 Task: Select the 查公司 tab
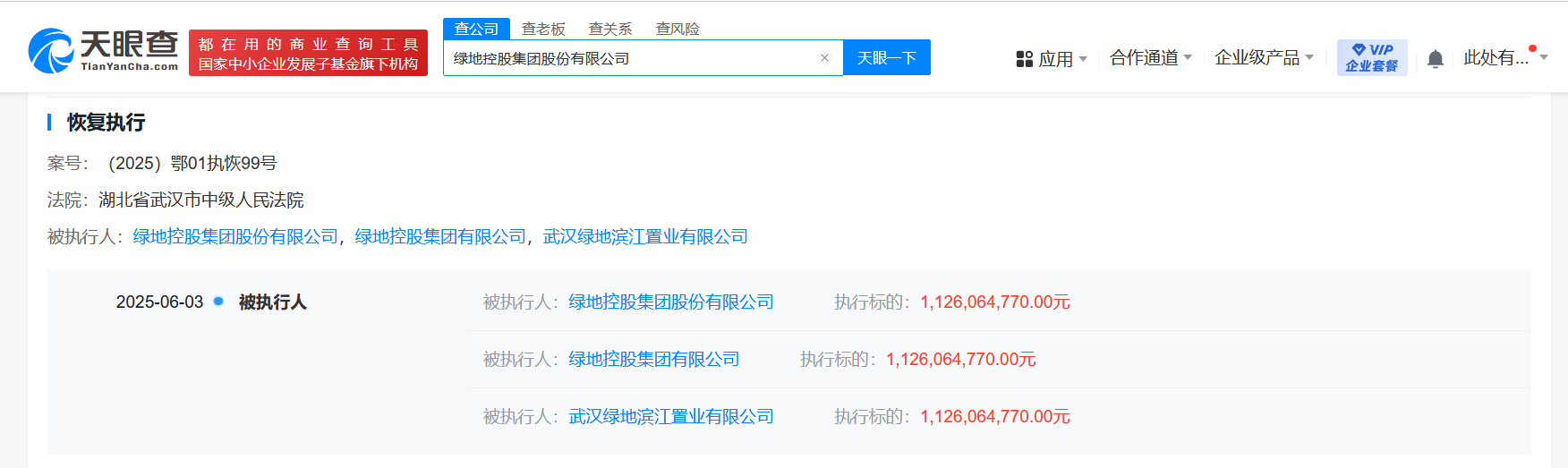pyautogui.click(x=476, y=29)
